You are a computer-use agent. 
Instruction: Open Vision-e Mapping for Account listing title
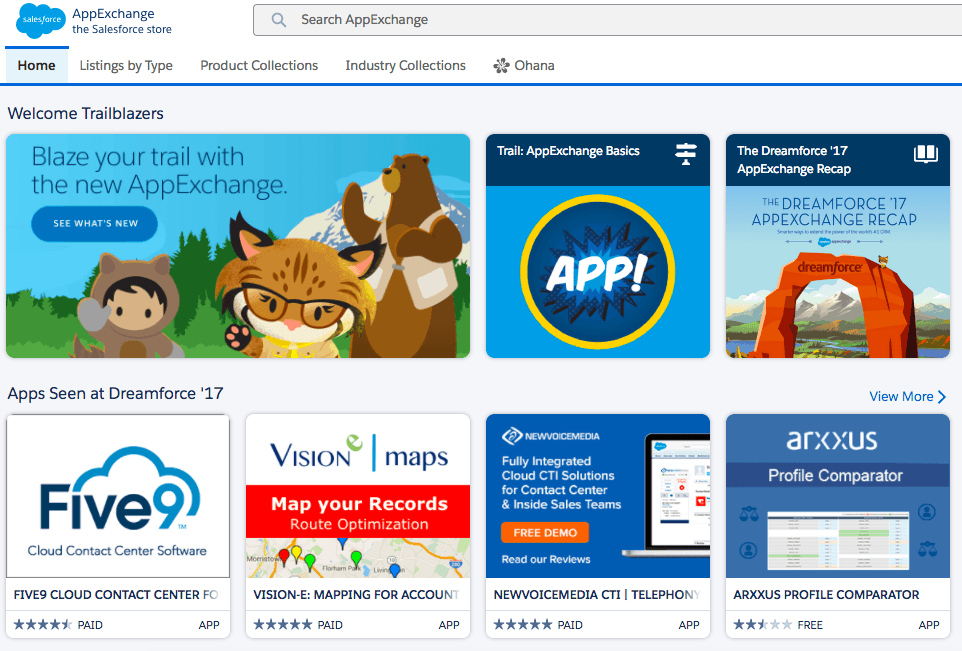click(356, 595)
